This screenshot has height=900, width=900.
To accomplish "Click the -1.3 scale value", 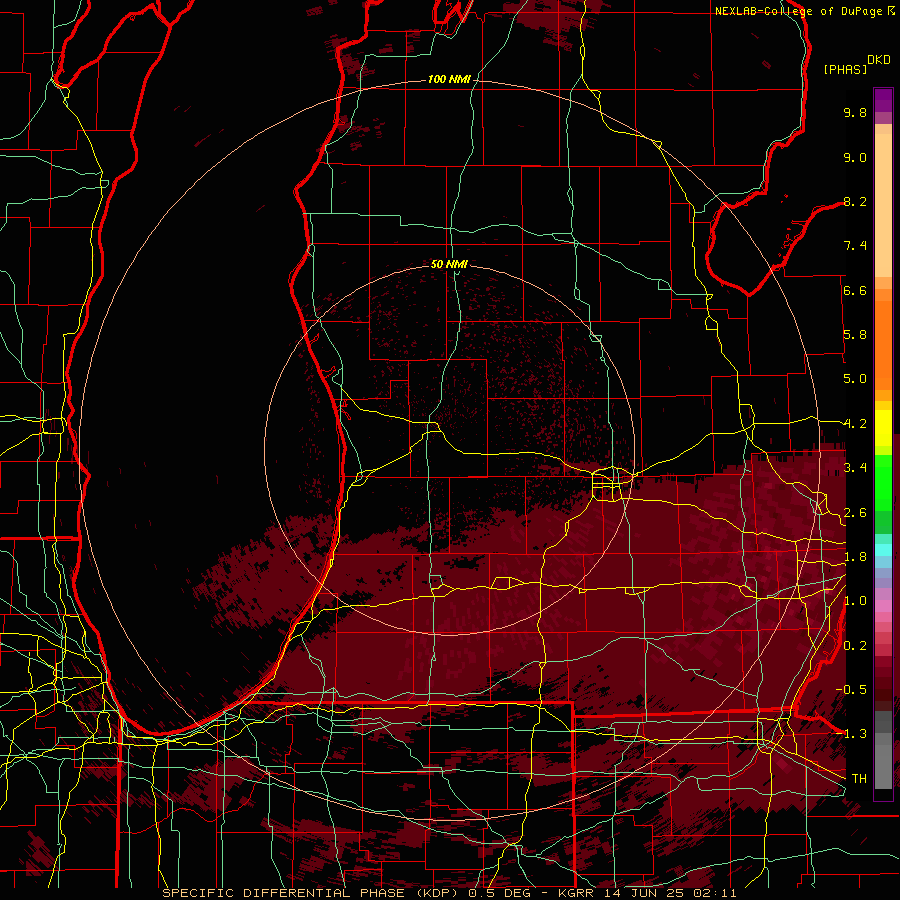I will pyautogui.click(x=851, y=734).
